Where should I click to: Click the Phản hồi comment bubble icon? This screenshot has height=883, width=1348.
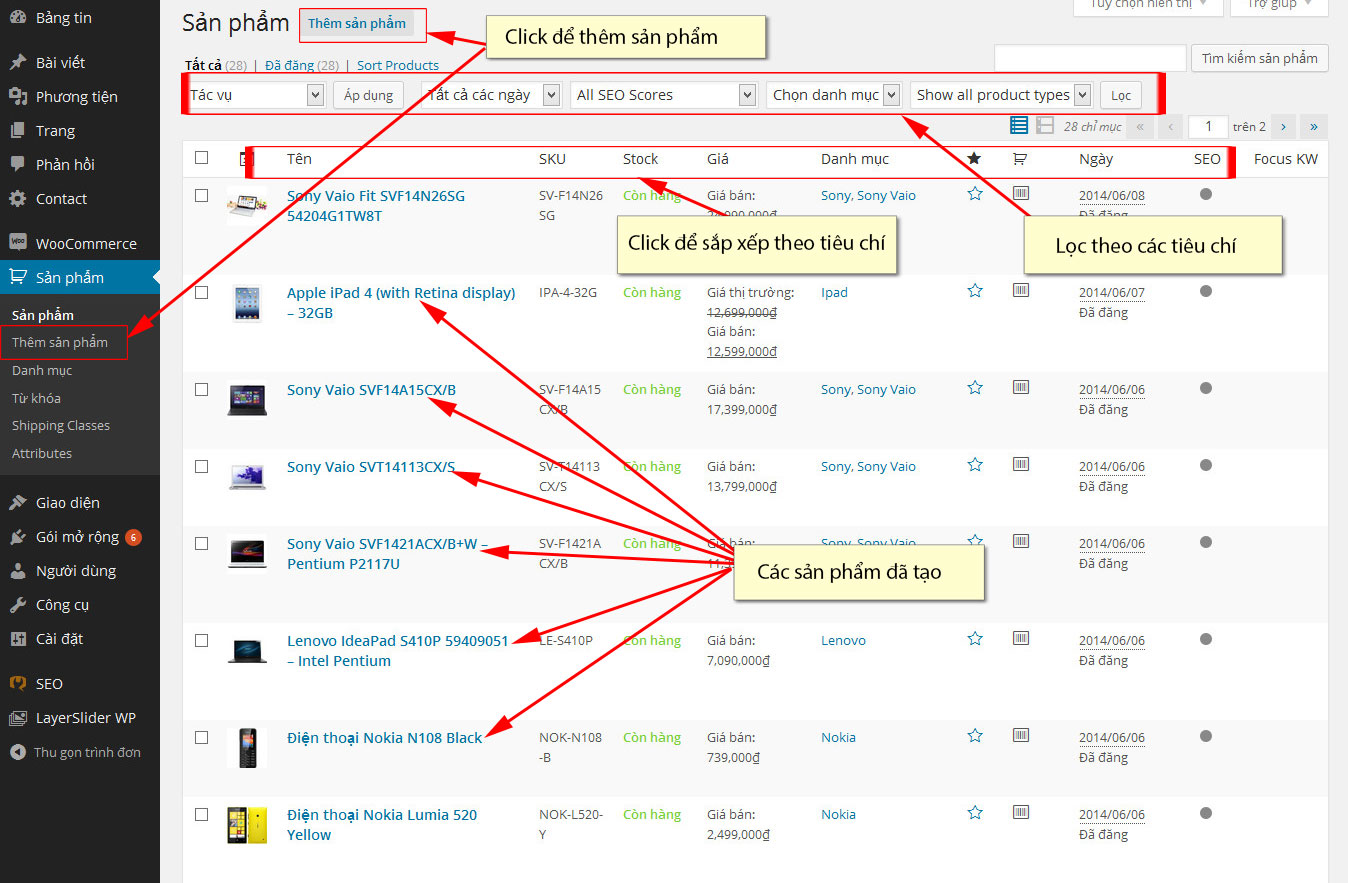coord(18,164)
